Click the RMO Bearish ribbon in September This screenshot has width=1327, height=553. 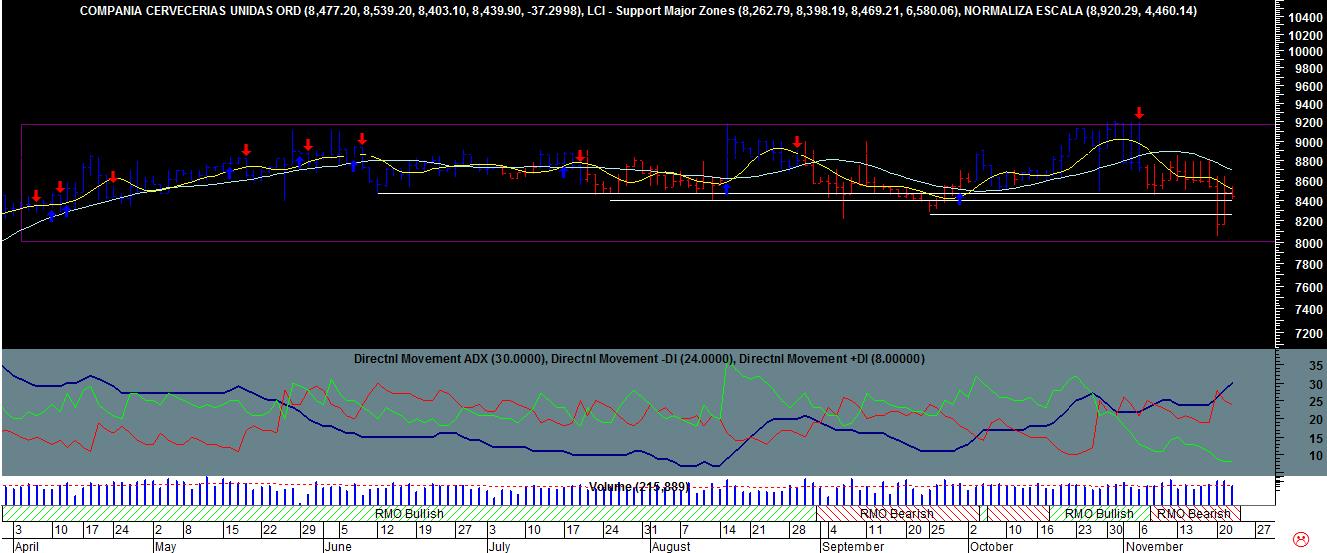tap(897, 513)
